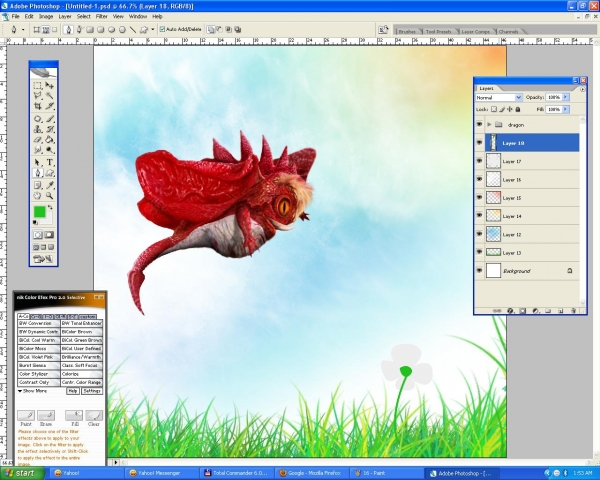Toggle lock transparent pixels in Layers

494,109
